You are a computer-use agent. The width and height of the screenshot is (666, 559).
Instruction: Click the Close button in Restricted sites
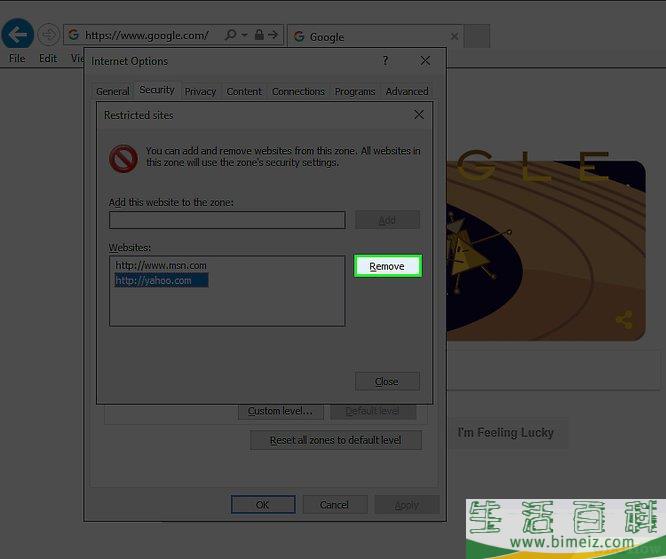click(387, 381)
